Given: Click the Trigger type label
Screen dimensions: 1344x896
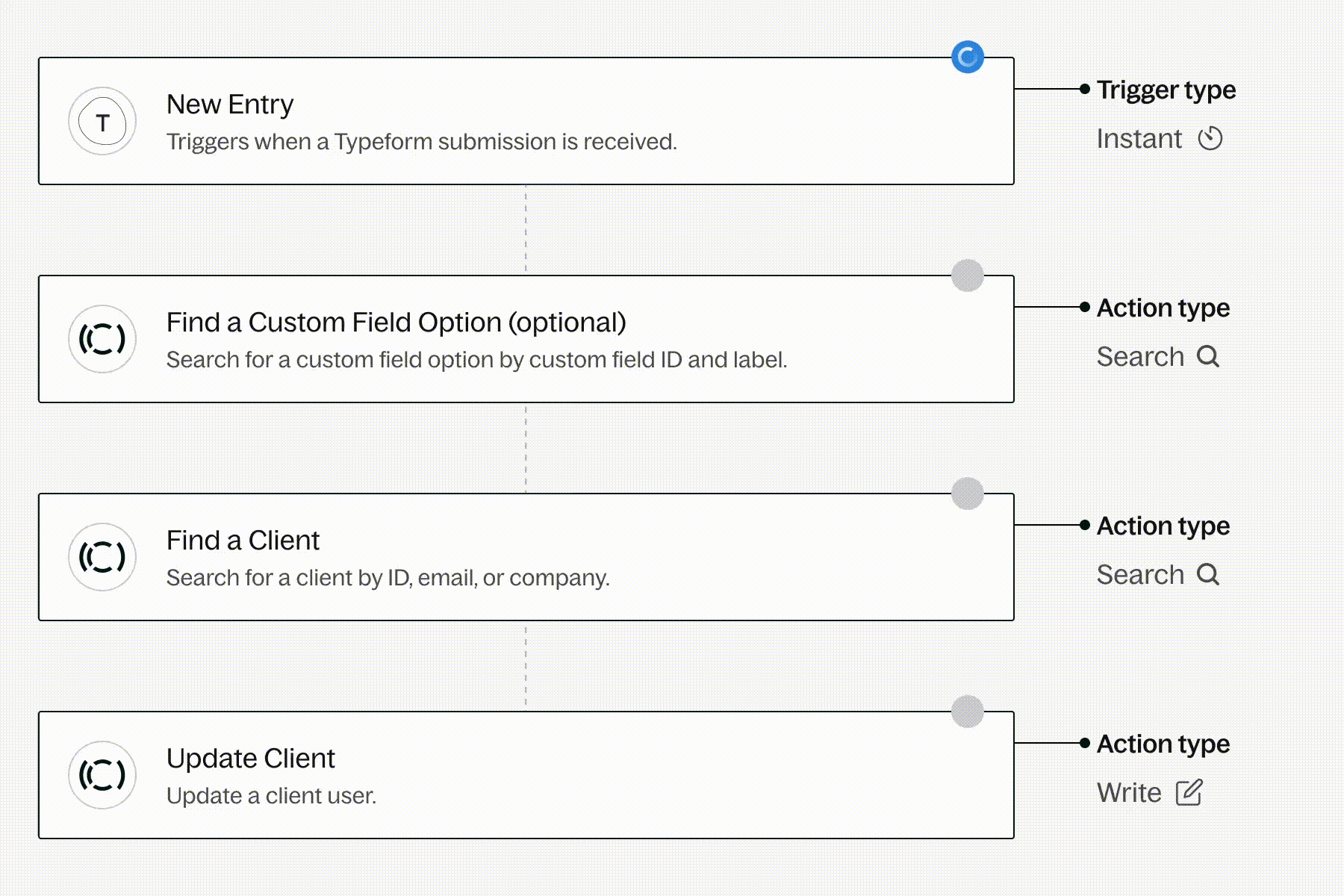Looking at the screenshot, I should pyautogui.click(x=1166, y=90).
